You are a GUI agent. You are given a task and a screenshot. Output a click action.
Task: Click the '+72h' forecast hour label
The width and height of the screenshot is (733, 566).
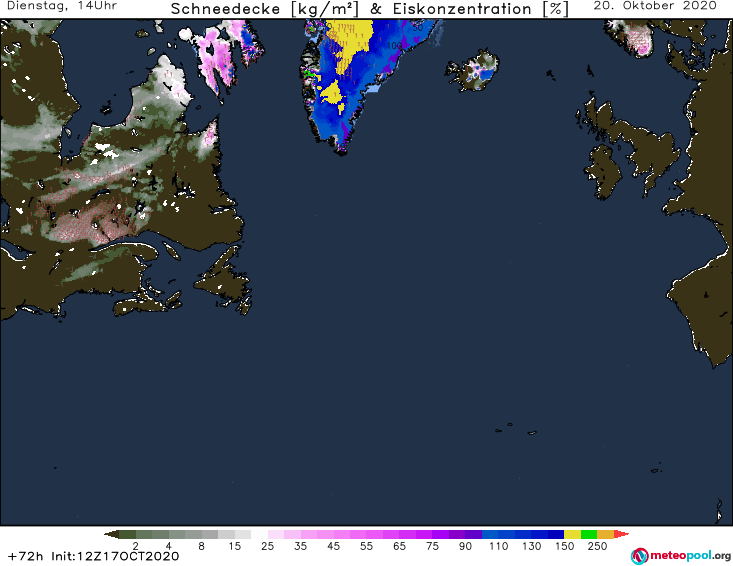click(25, 557)
